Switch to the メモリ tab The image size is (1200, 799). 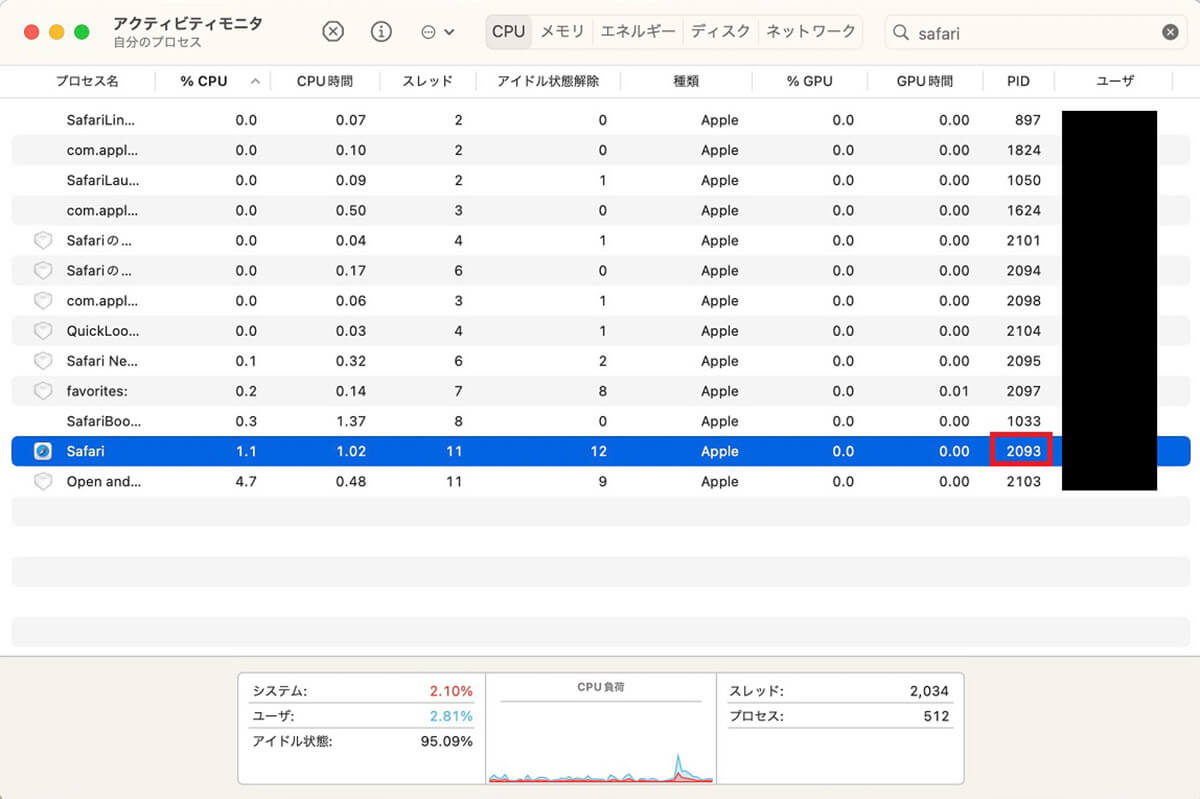tap(562, 32)
